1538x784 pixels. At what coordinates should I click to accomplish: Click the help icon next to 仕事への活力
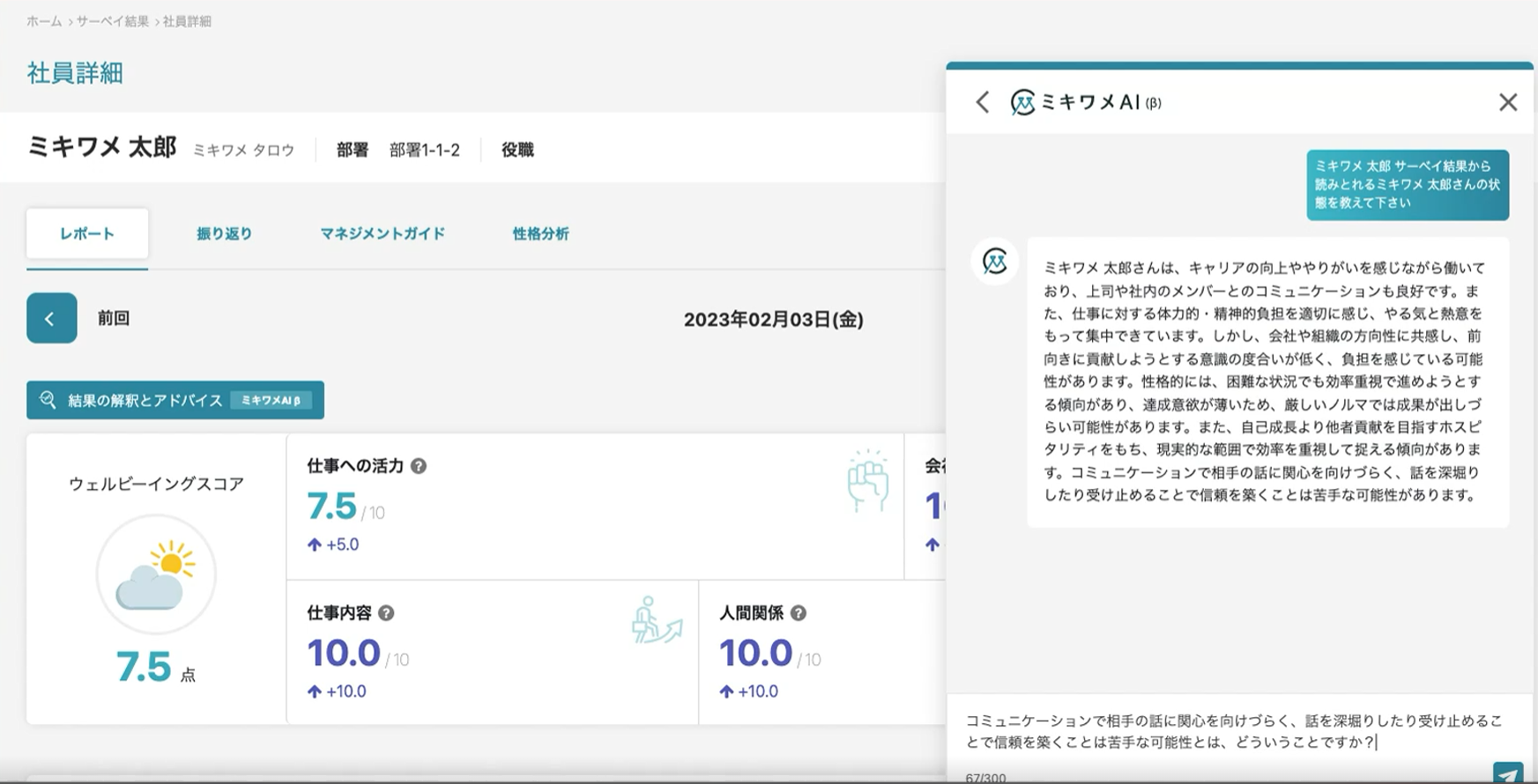(x=419, y=466)
